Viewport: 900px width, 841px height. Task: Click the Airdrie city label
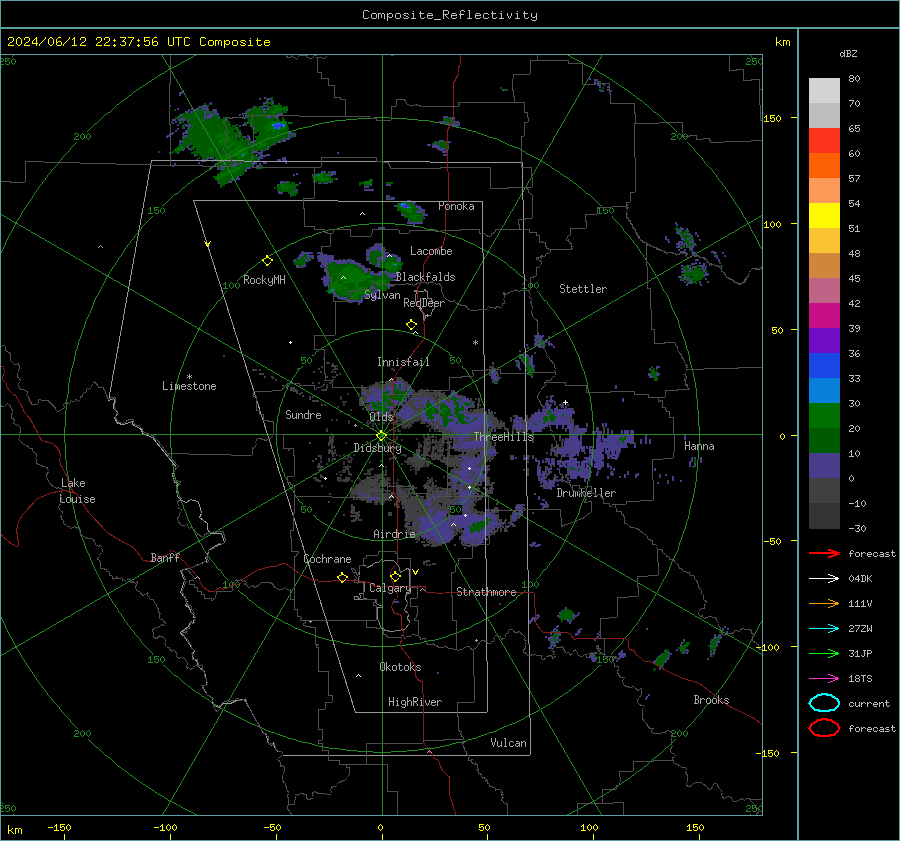coord(394,534)
